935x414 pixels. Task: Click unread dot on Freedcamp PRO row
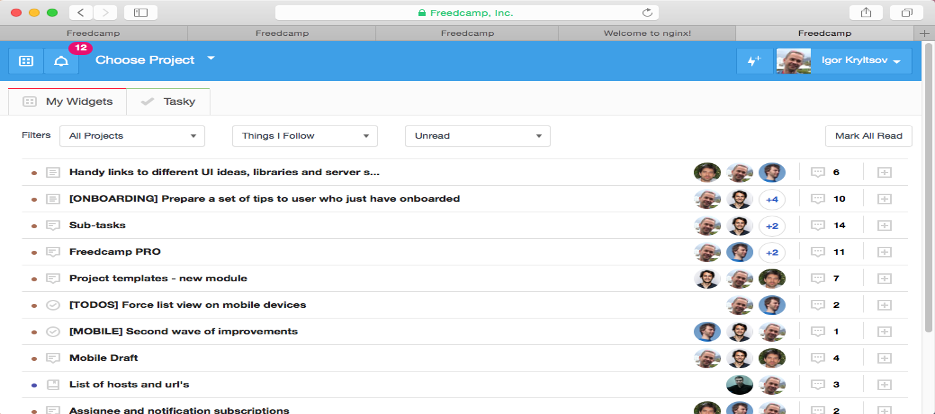point(34,252)
